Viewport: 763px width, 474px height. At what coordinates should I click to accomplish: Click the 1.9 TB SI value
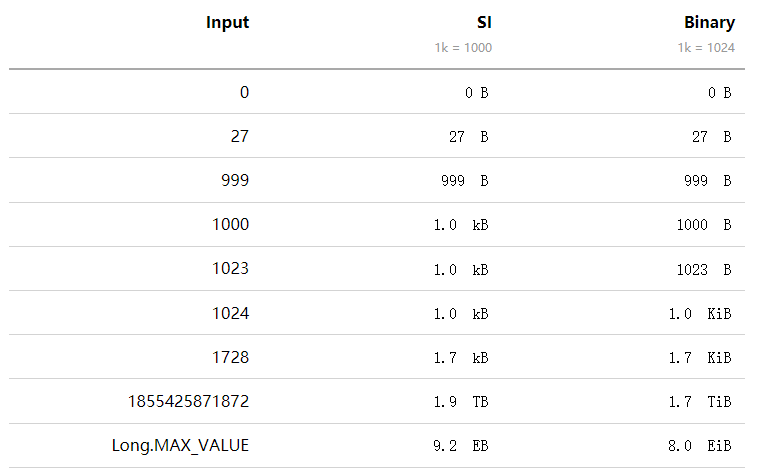pos(461,401)
